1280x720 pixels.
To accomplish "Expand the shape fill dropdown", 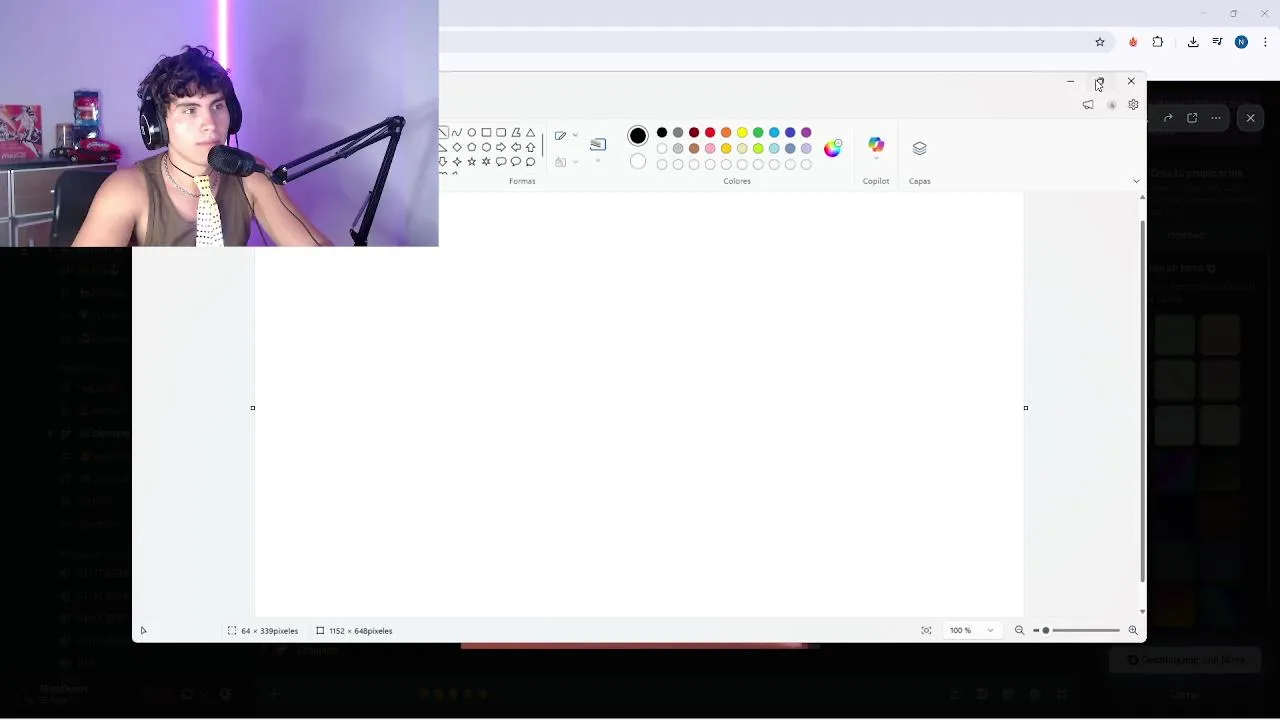I will click(x=575, y=161).
